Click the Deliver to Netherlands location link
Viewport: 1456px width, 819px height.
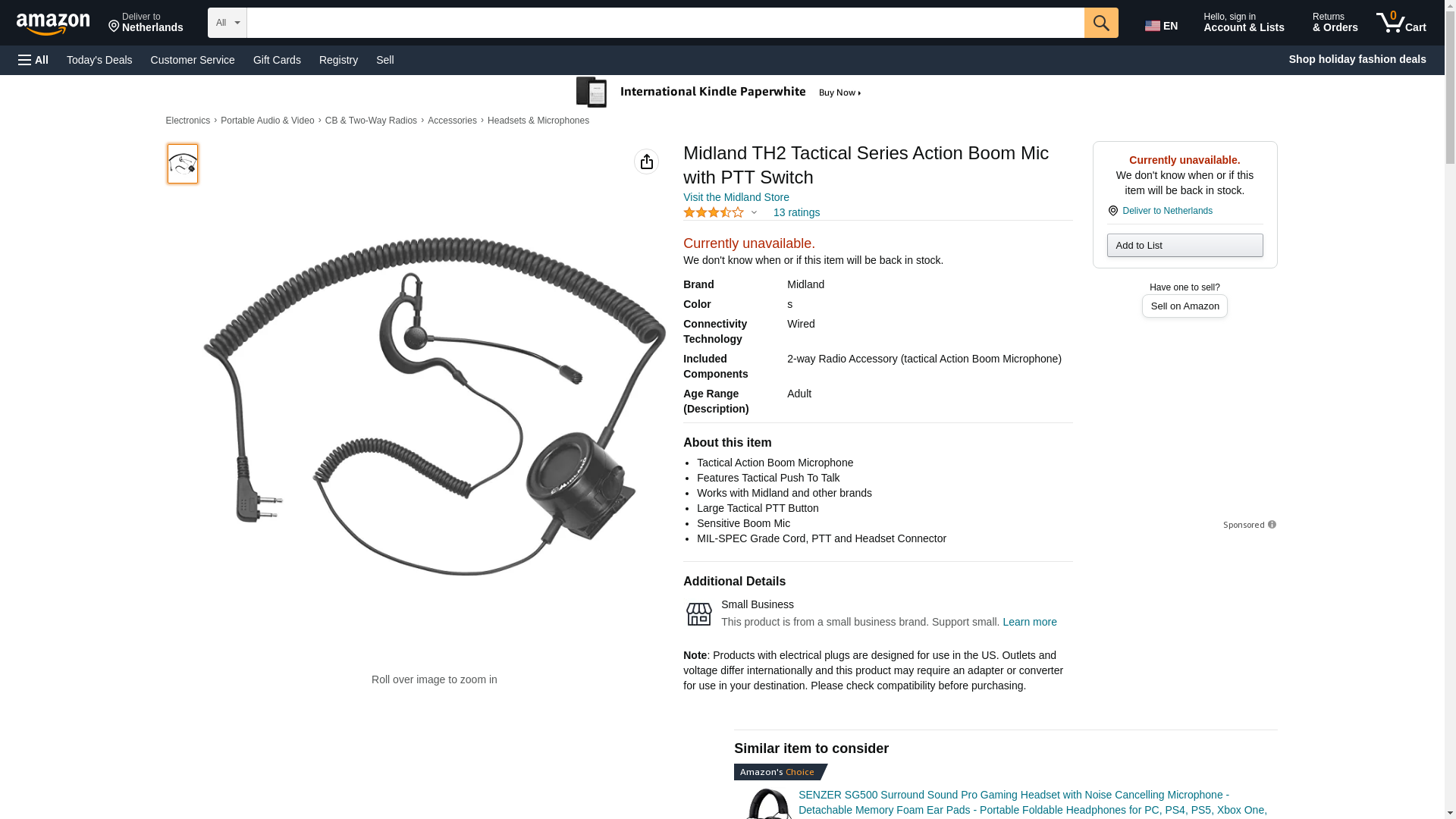(x=1167, y=211)
